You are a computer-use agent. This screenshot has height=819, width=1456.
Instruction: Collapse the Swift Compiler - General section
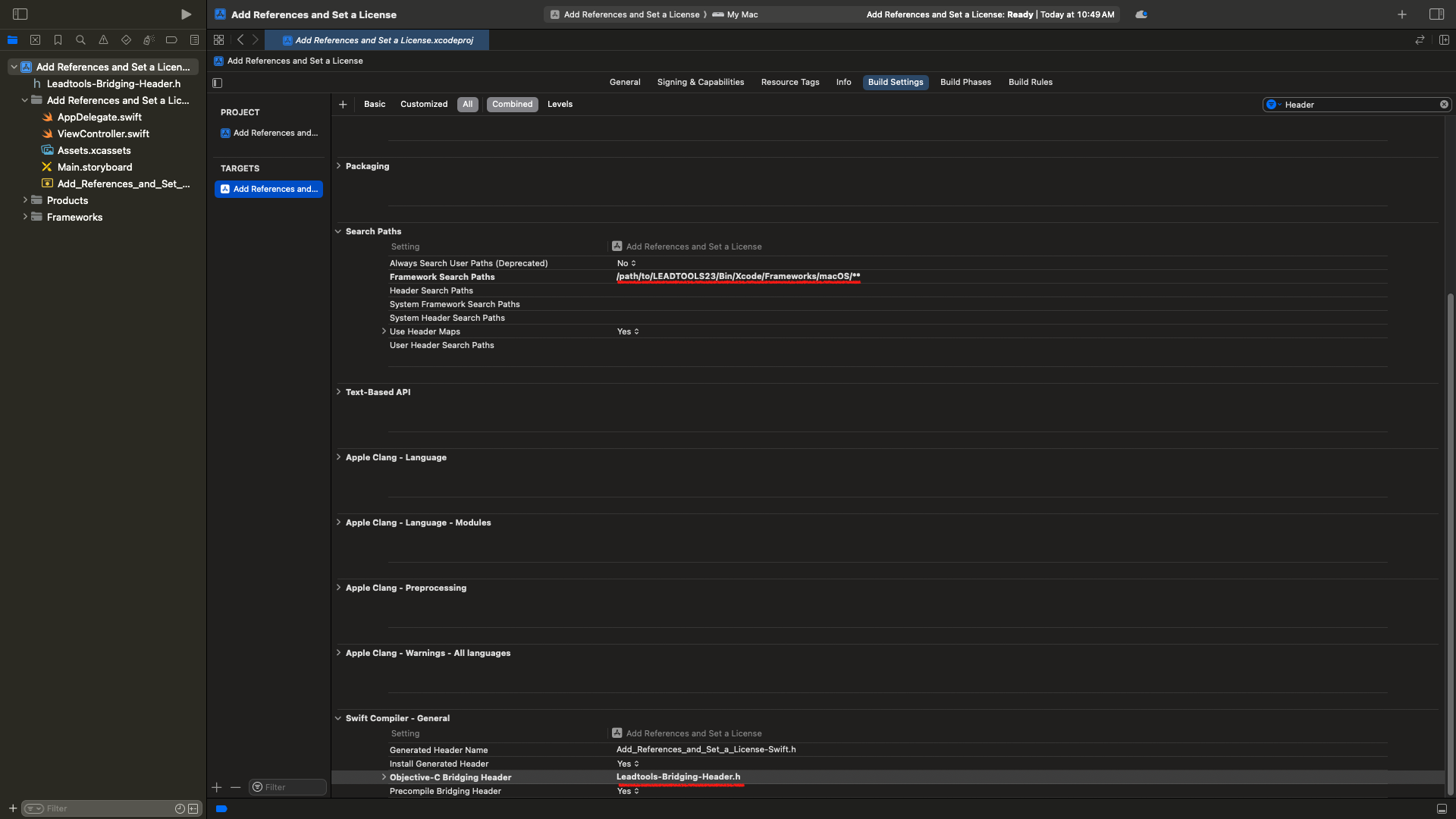click(x=338, y=718)
